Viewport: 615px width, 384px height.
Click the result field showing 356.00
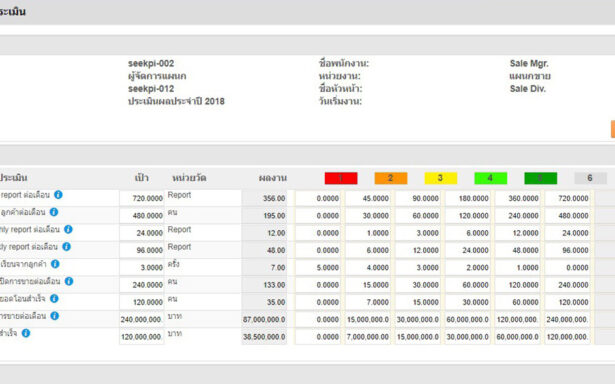coord(264,198)
